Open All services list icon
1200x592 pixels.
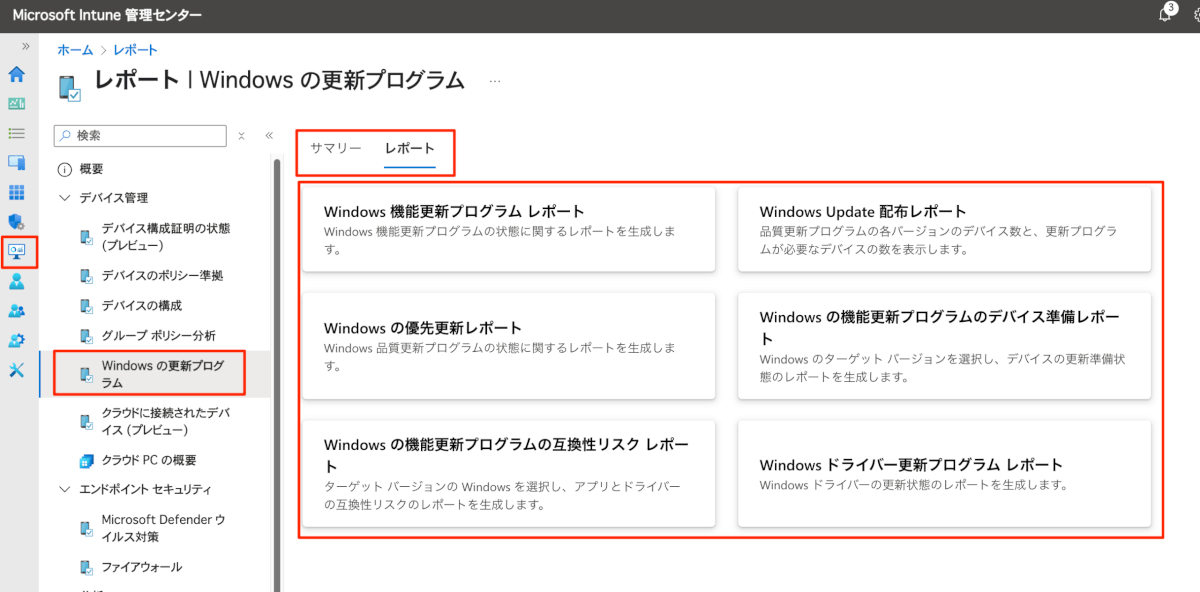[x=16, y=133]
